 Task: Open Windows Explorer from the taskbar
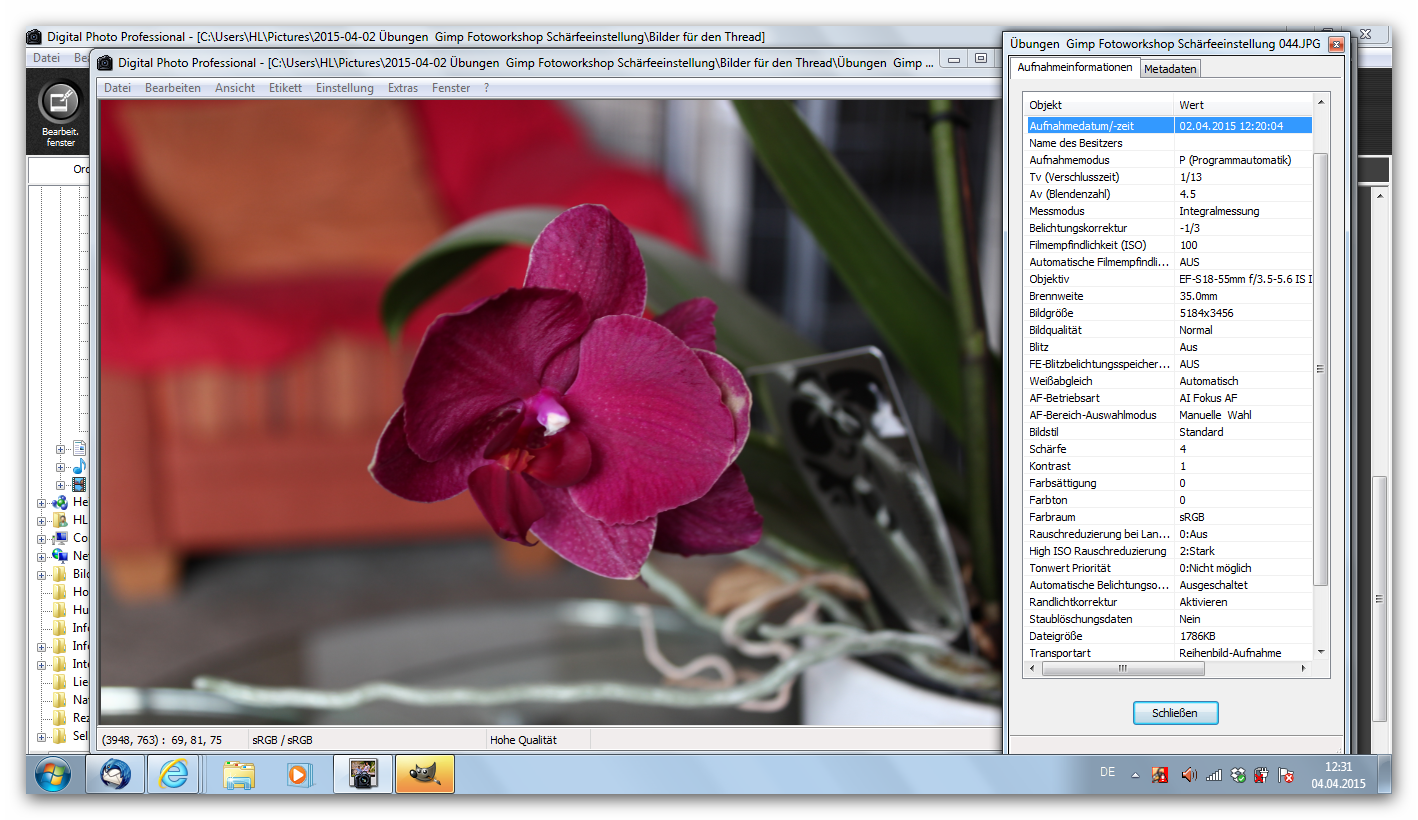coord(240,774)
